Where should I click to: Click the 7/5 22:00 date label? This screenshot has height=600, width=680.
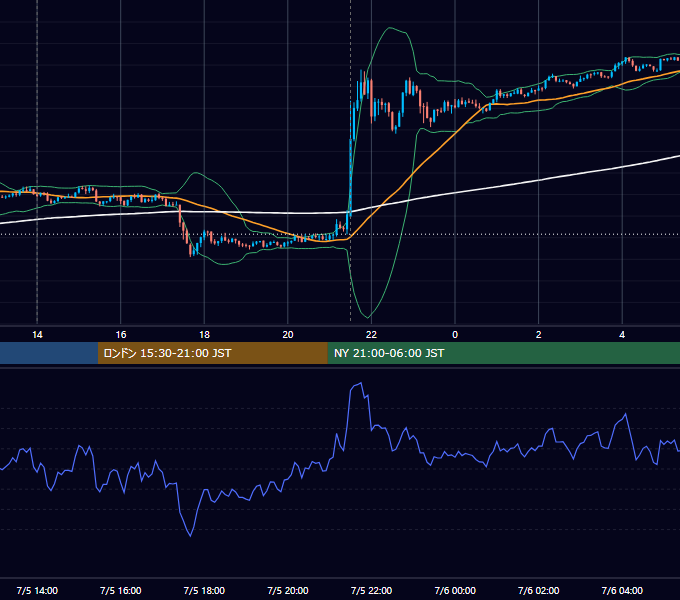click(371, 590)
